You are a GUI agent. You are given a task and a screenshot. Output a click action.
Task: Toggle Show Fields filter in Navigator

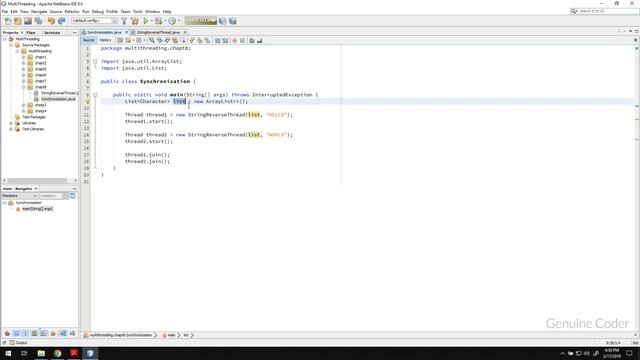(x=16, y=333)
